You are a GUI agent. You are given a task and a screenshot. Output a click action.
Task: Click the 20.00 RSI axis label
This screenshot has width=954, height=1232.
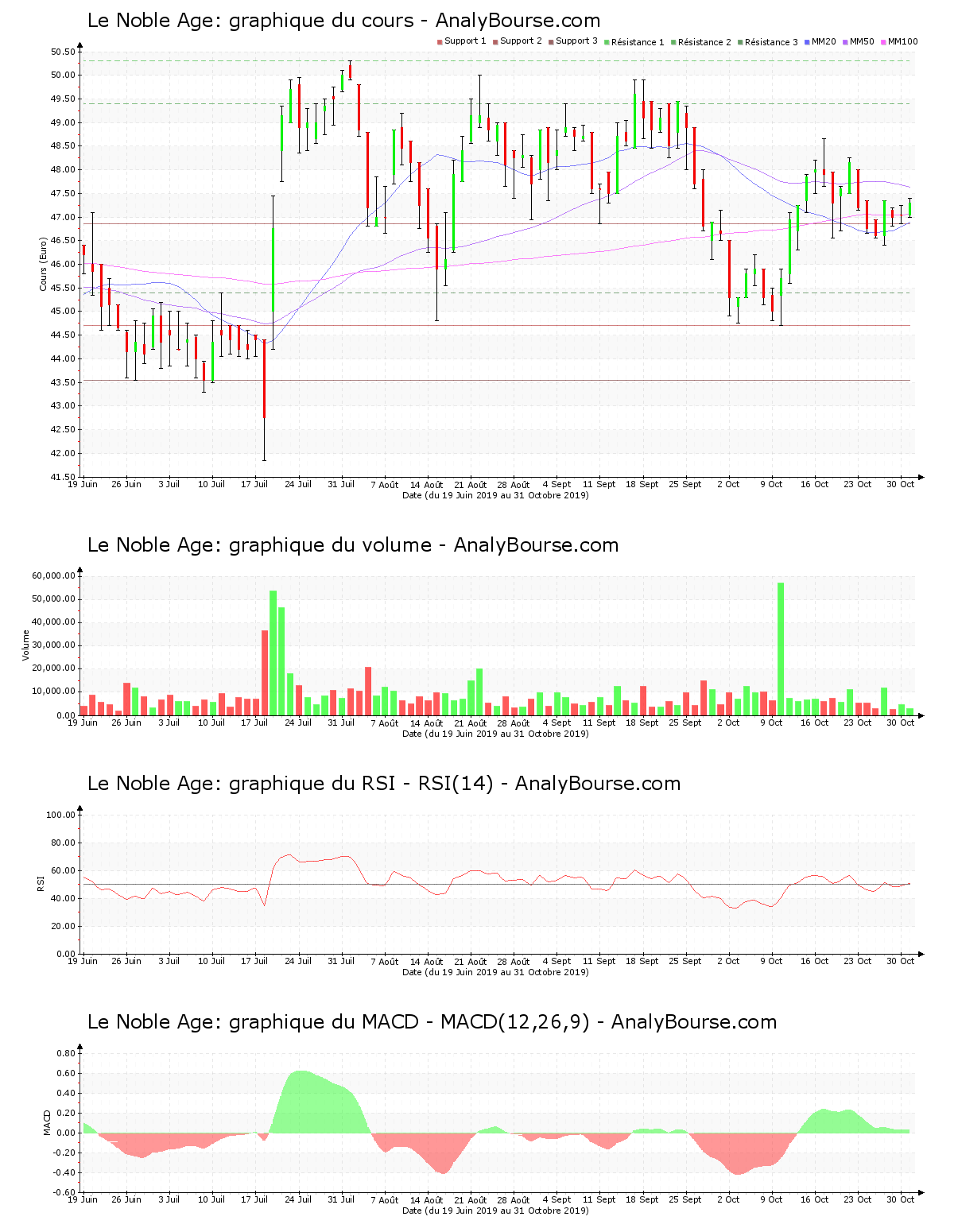(63, 926)
